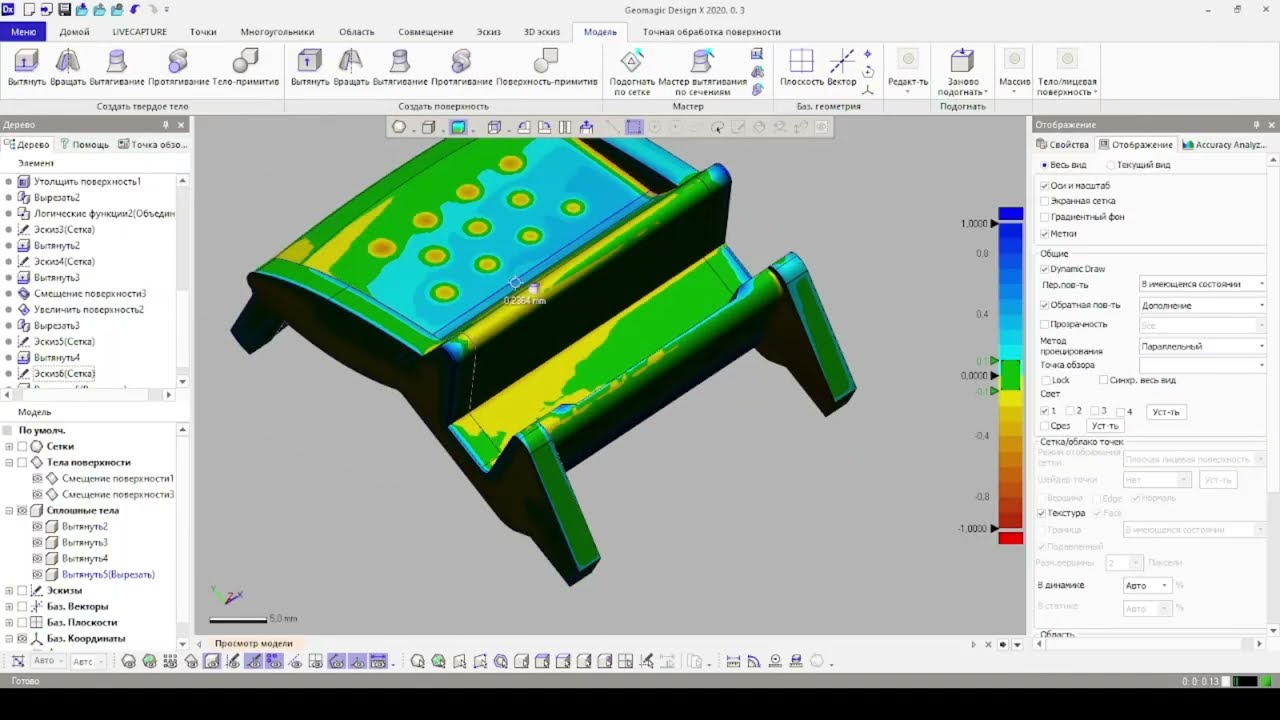The width and height of the screenshot is (1280, 720).
Task: Toggle the Оси и масштаб checkbox
Action: click(x=1045, y=186)
